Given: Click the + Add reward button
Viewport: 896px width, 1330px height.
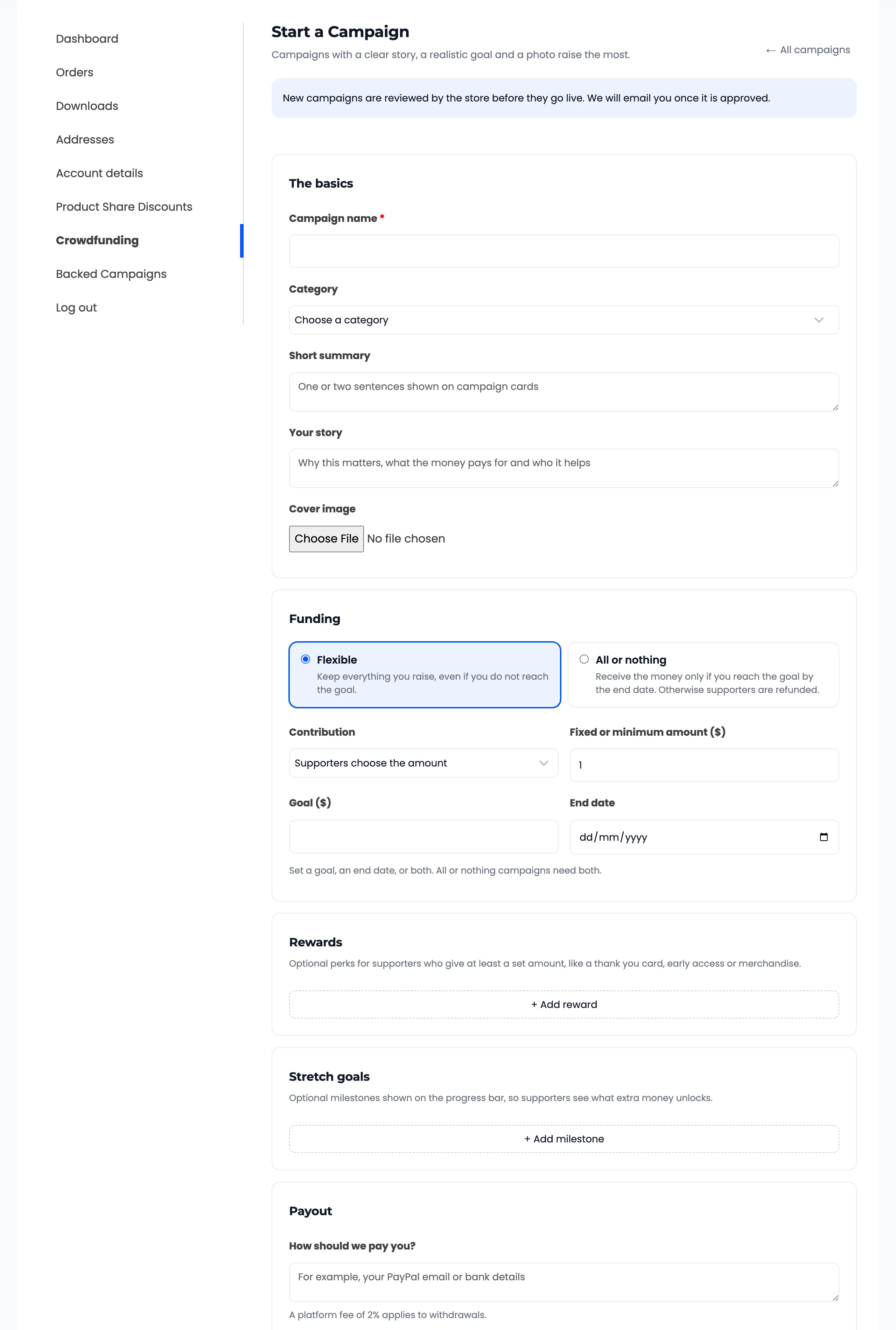Looking at the screenshot, I should click(x=563, y=1004).
